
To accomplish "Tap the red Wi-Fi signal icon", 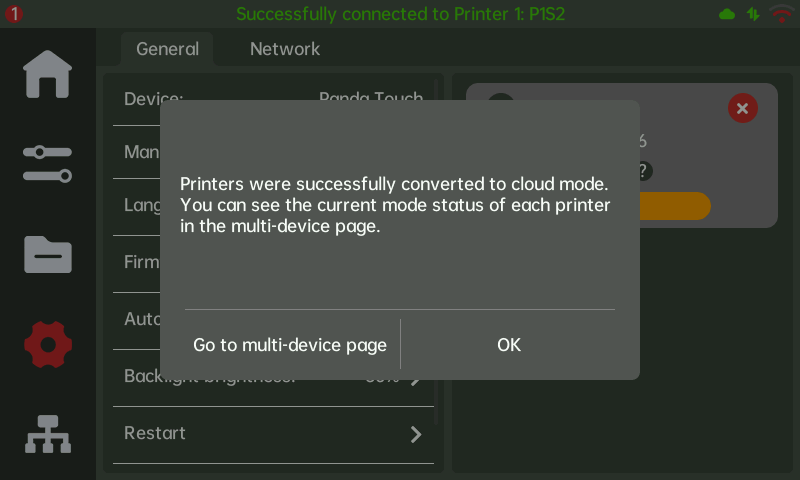I will coord(781,14).
